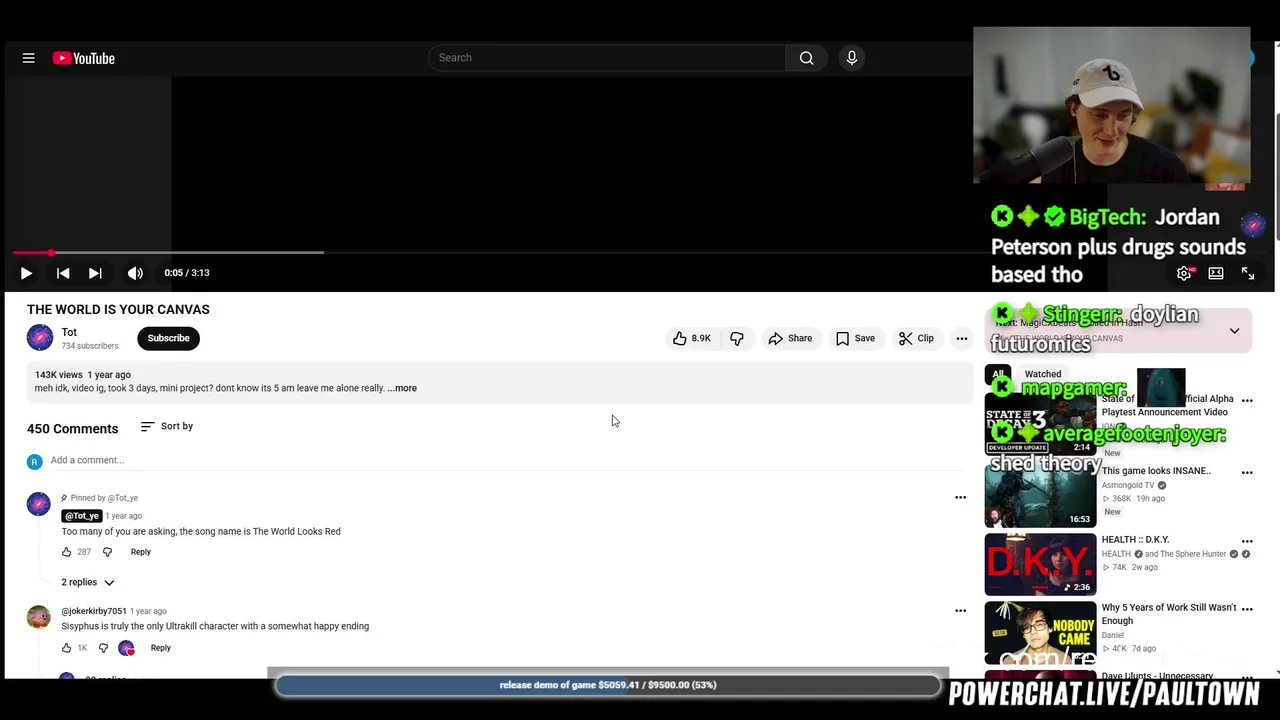
Task: Open more actions menu beside Clip
Action: pos(962,339)
